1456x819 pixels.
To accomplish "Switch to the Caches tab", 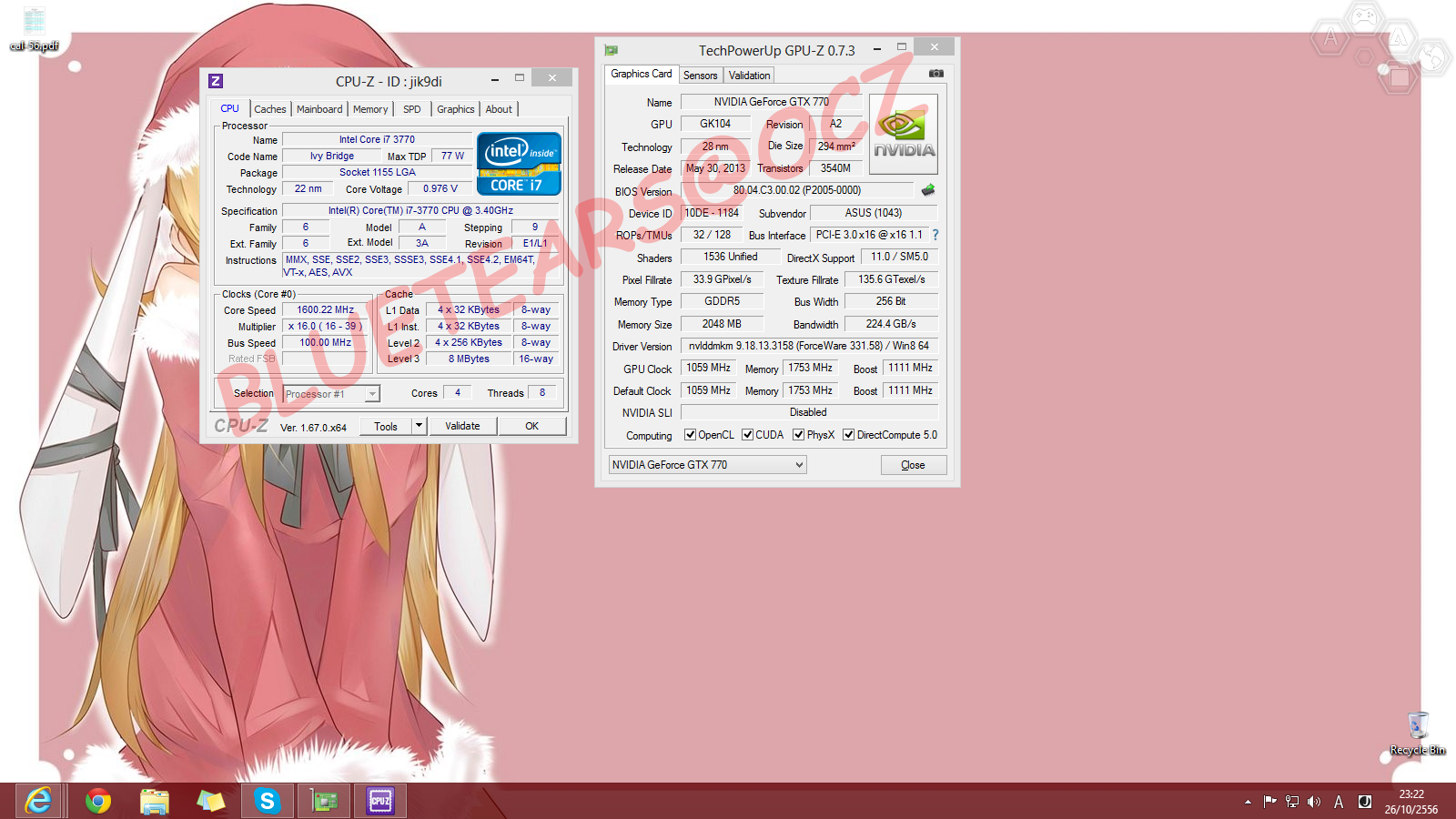I will pos(270,109).
